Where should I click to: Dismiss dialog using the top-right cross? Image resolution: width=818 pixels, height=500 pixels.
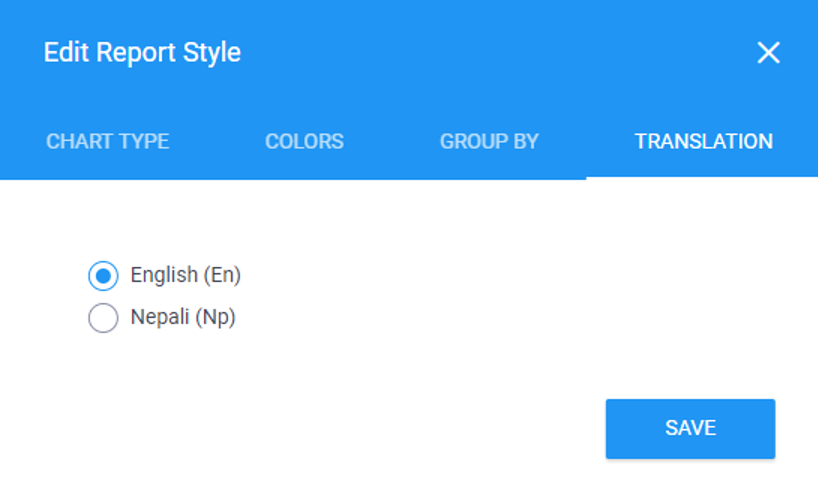[x=768, y=53]
